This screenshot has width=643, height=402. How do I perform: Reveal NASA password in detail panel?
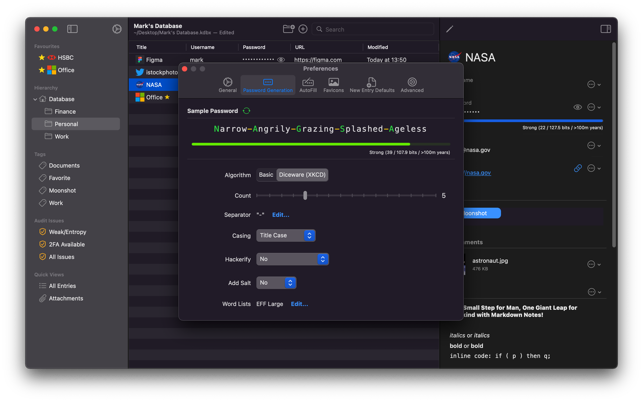click(x=577, y=107)
